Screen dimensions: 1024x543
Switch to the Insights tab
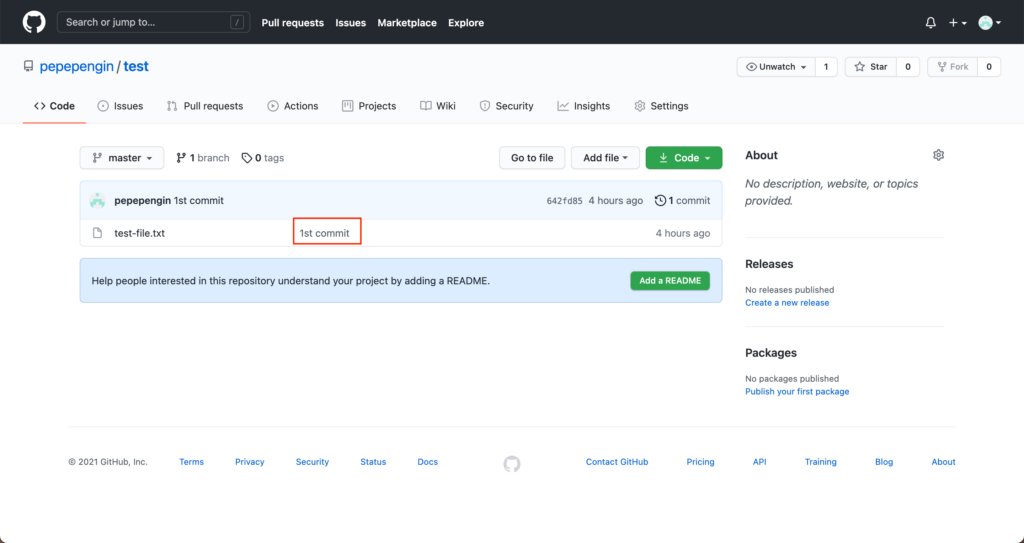coord(583,106)
